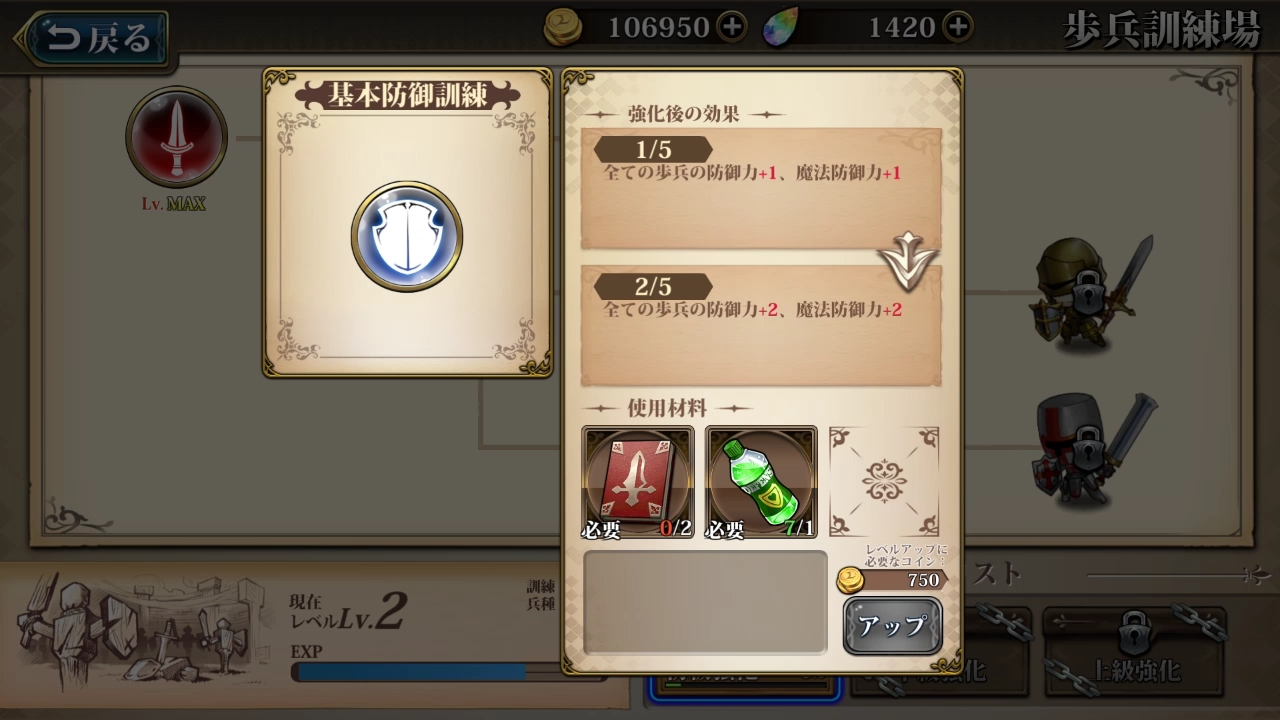Viewport: 1280px width, 720px height.
Task: Open the locked middle enhancement tab
Action: tap(941, 652)
